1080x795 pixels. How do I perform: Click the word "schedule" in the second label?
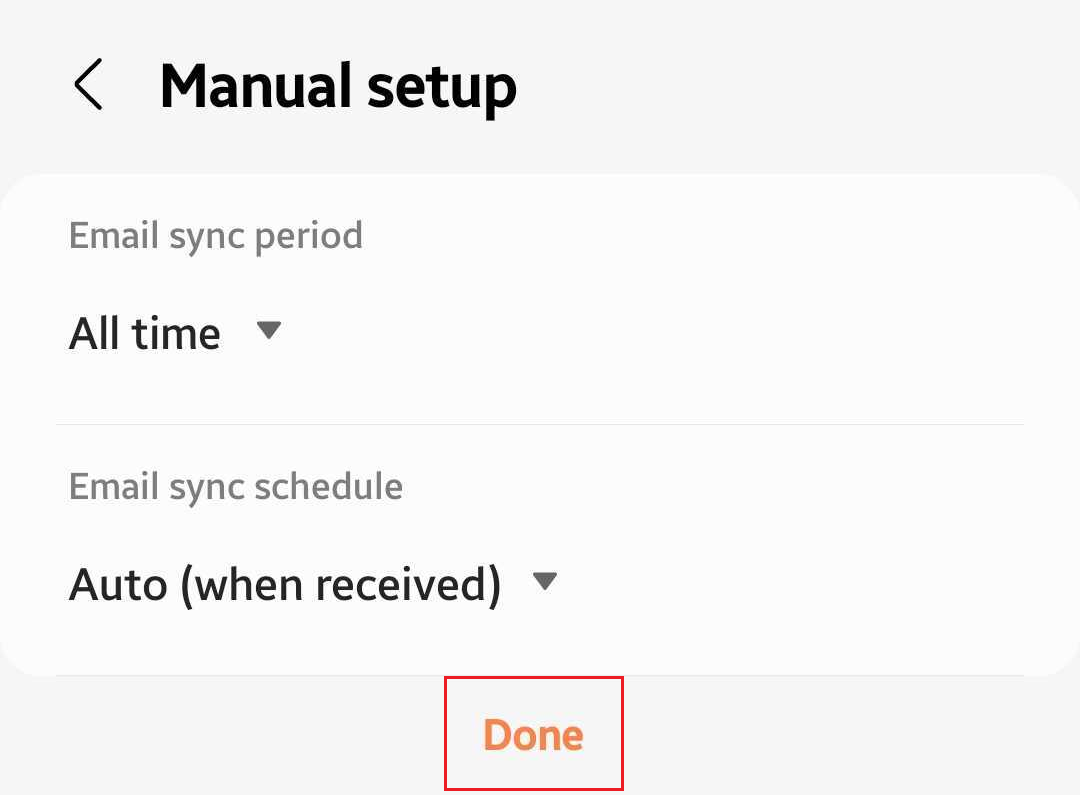pos(328,486)
